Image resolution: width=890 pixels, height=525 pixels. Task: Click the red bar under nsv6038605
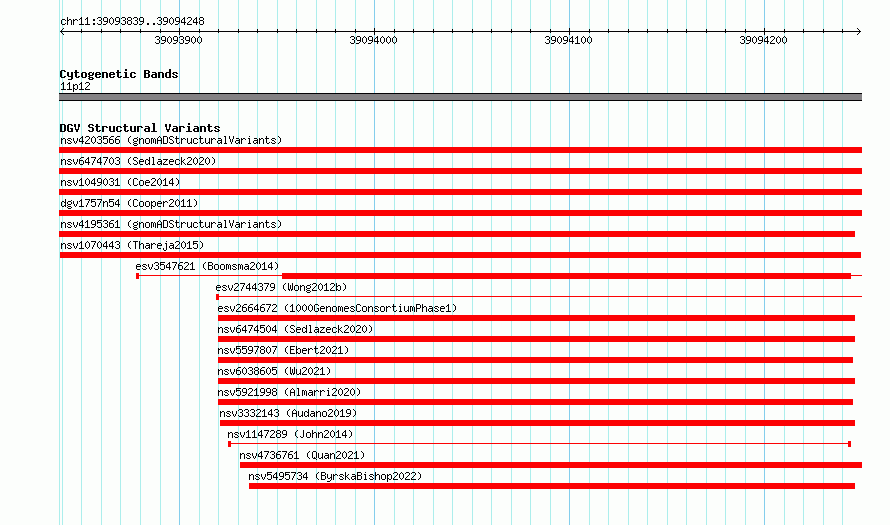[536, 381]
